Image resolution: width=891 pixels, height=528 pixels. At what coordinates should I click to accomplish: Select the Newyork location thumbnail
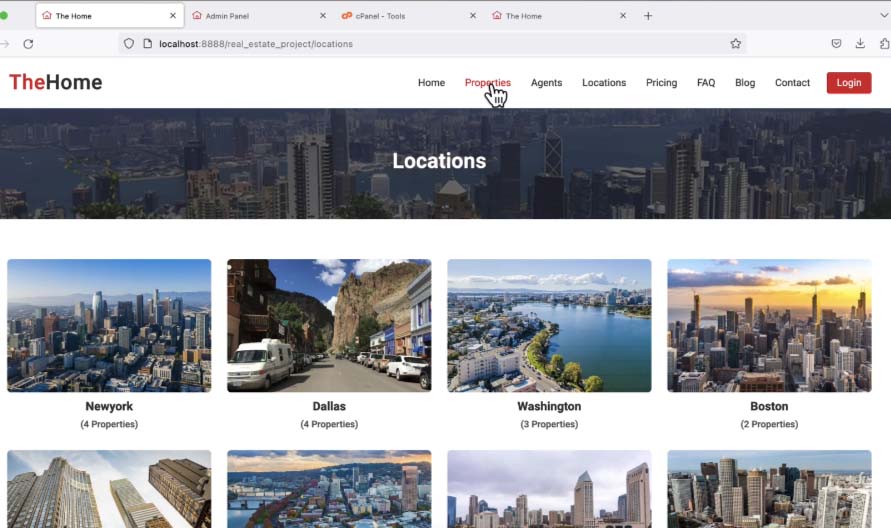[109, 325]
